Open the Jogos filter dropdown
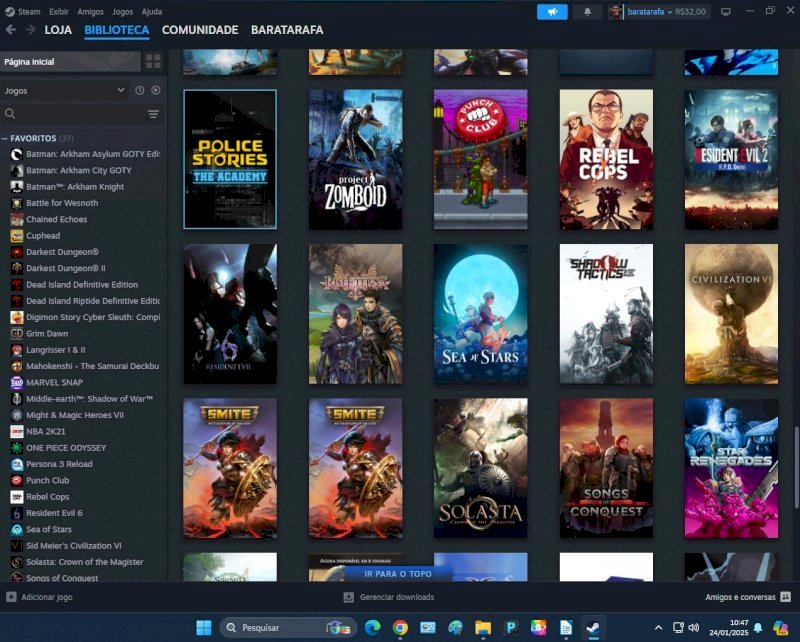 coord(64,90)
